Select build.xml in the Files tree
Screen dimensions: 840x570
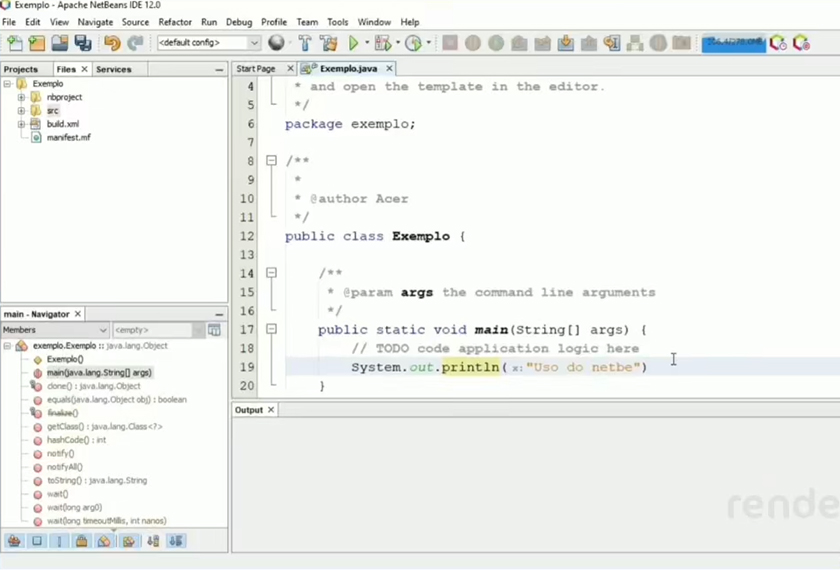[62, 124]
